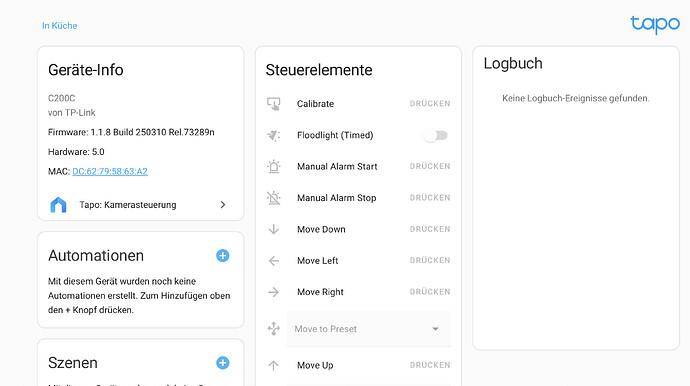The height and width of the screenshot is (386, 690).
Task: Click the Manual Alarm Stop crossed siren icon
Action: click(x=273, y=198)
